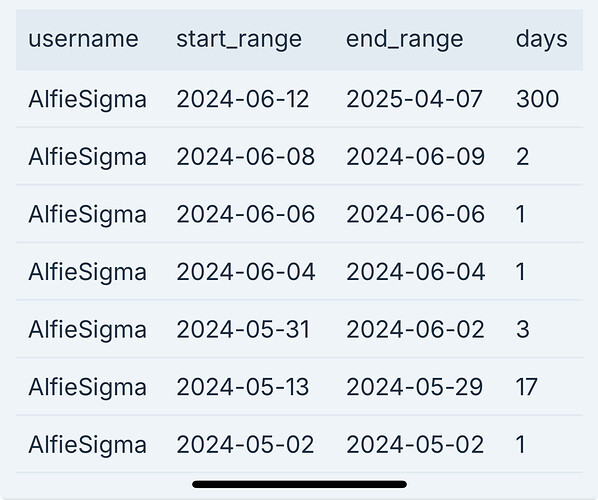Click the days value 3 cell
598x500 pixels.
click(522, 330)
